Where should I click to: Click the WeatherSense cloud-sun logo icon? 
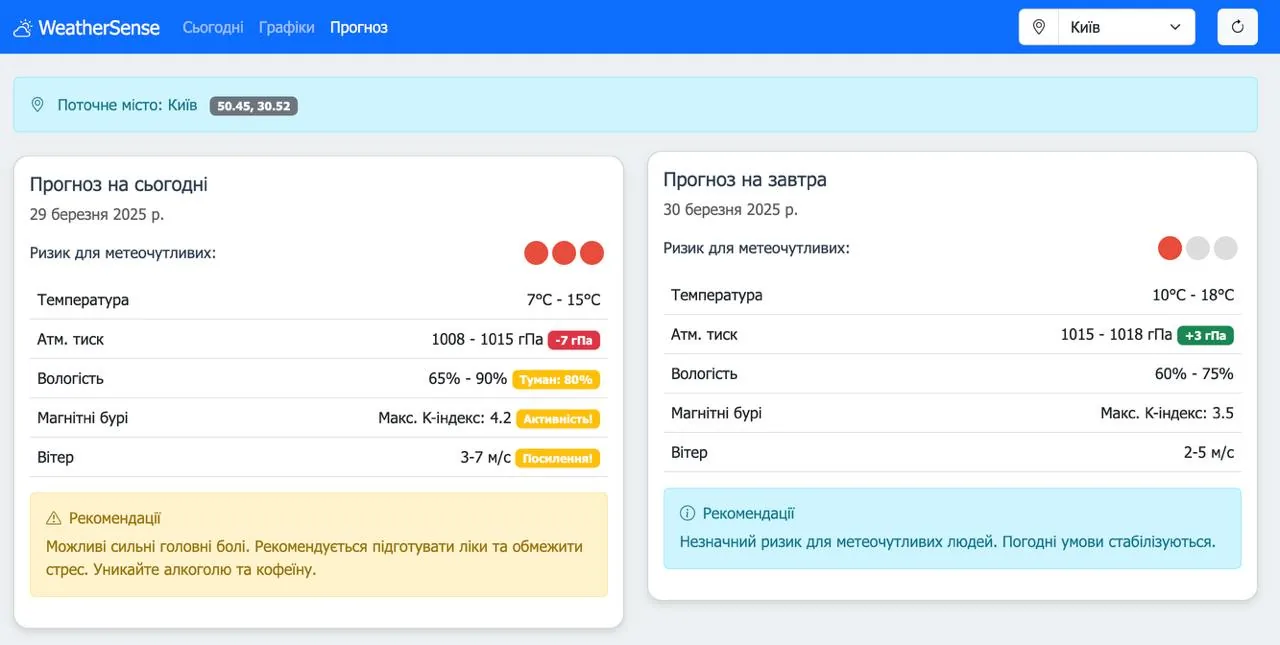click(22, 28)
